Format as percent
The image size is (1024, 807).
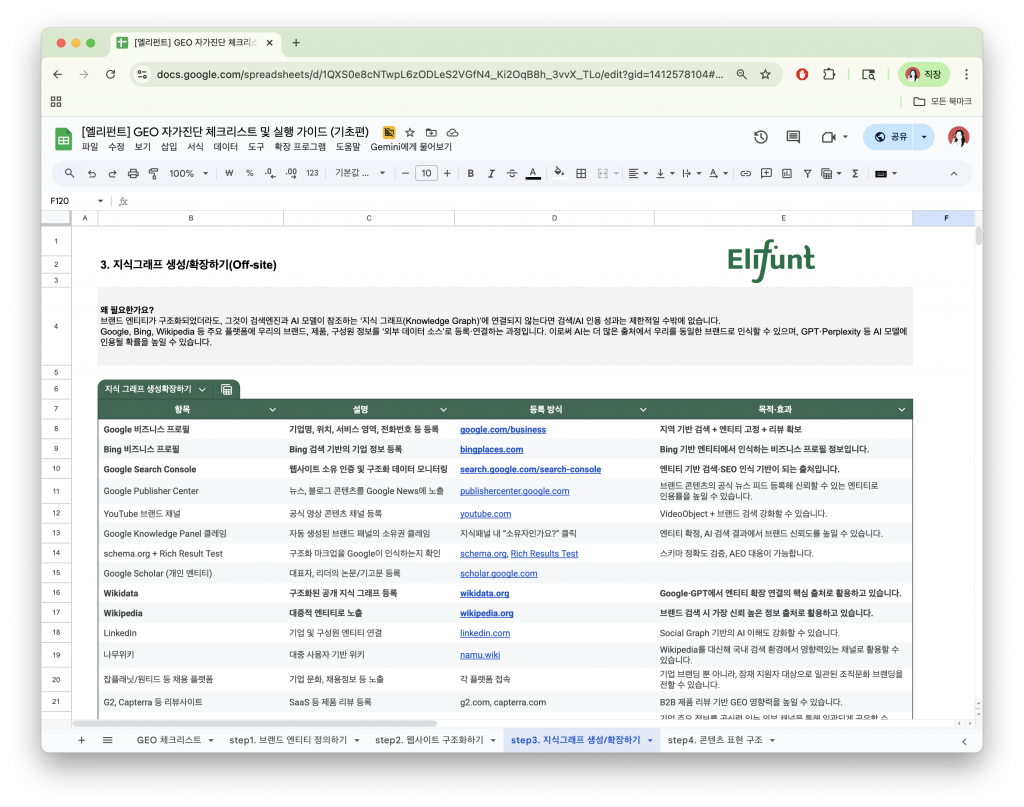pyautogui.click(x=249, y=174)
